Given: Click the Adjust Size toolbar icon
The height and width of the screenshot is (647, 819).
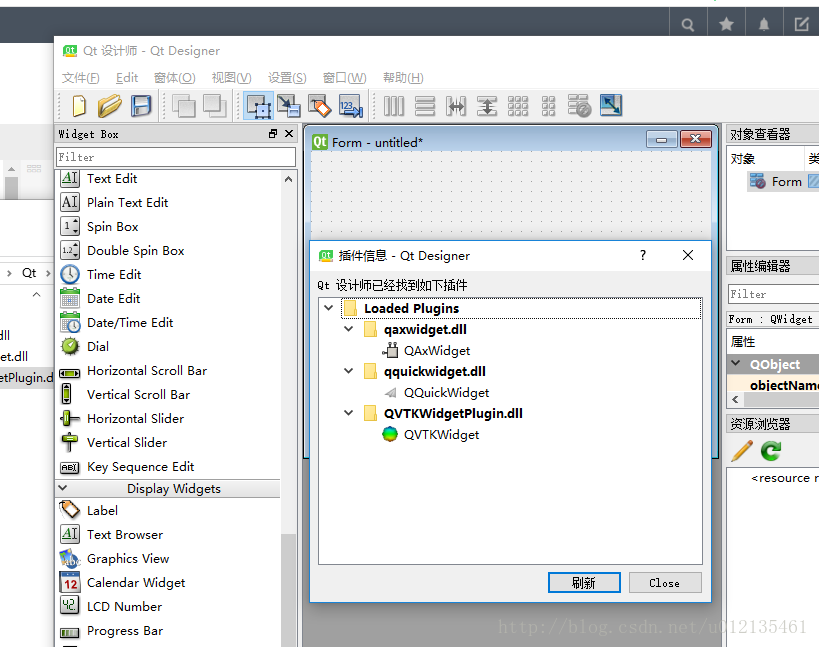Looking at the screenshot, I should click(611, 105).
